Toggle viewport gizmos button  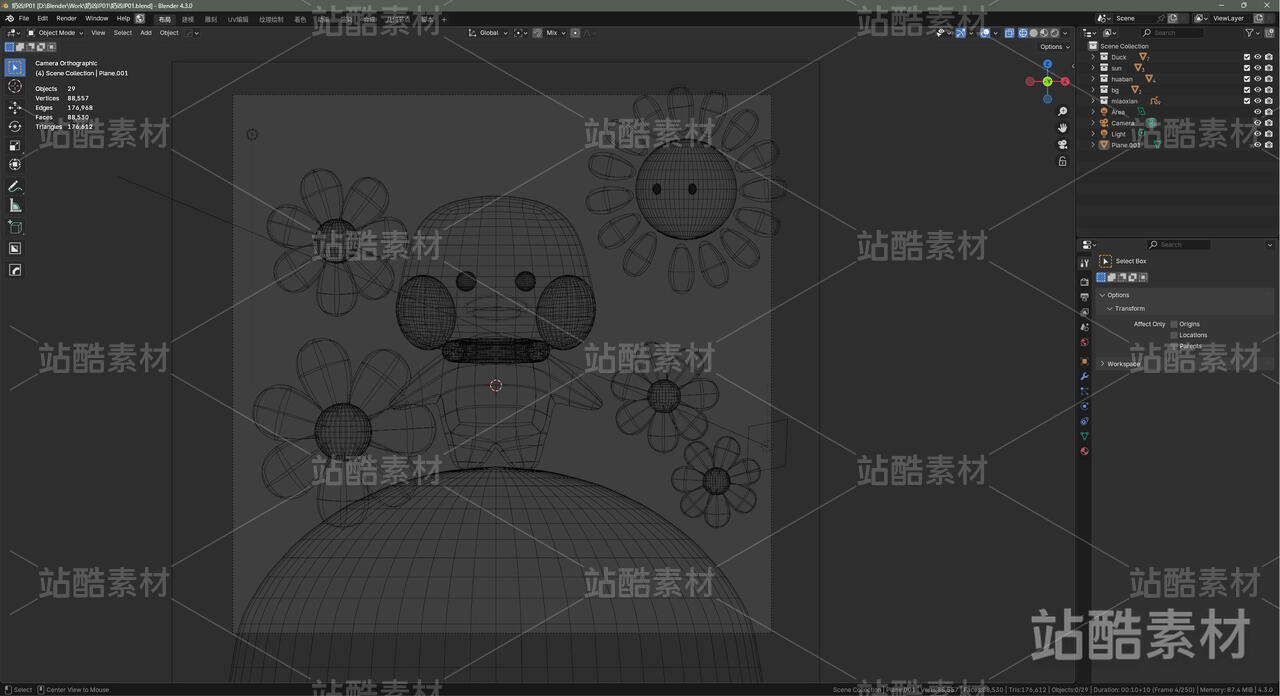[960, 33]
